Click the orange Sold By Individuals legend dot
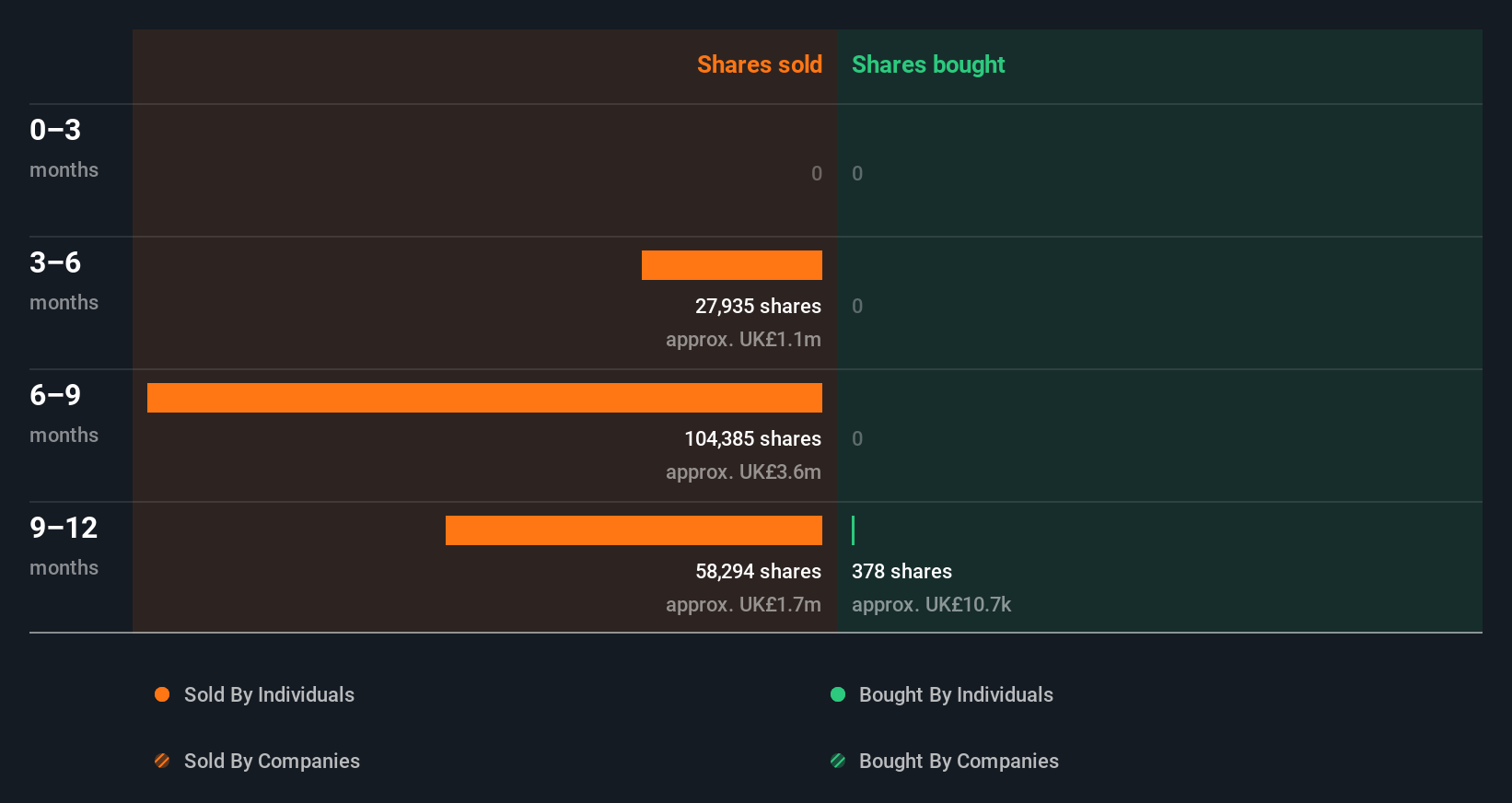This screenshot has height=803, width=1512. (162, 694)
